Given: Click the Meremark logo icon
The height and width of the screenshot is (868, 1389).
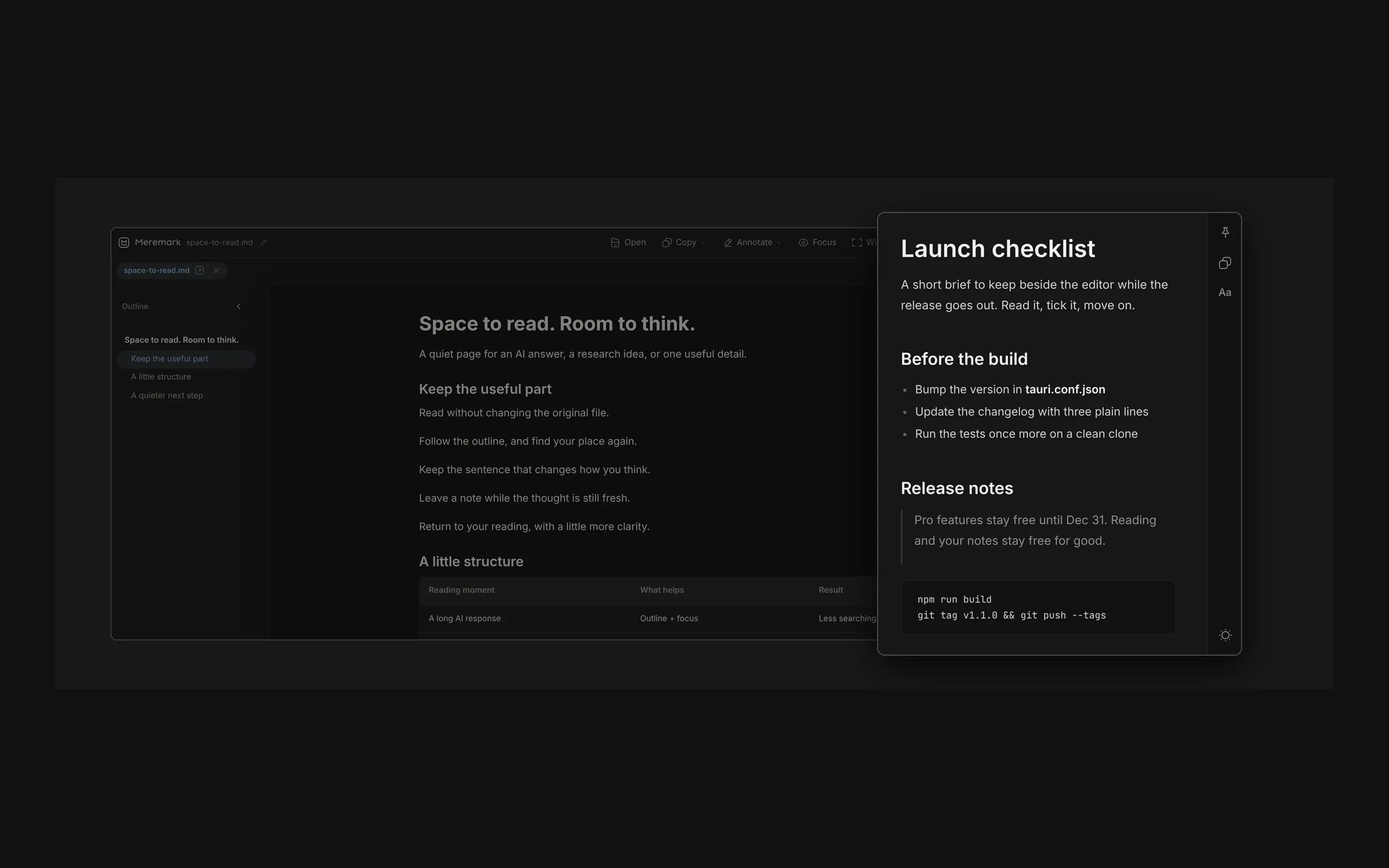Looking at the screenshot, I should 124,242.
